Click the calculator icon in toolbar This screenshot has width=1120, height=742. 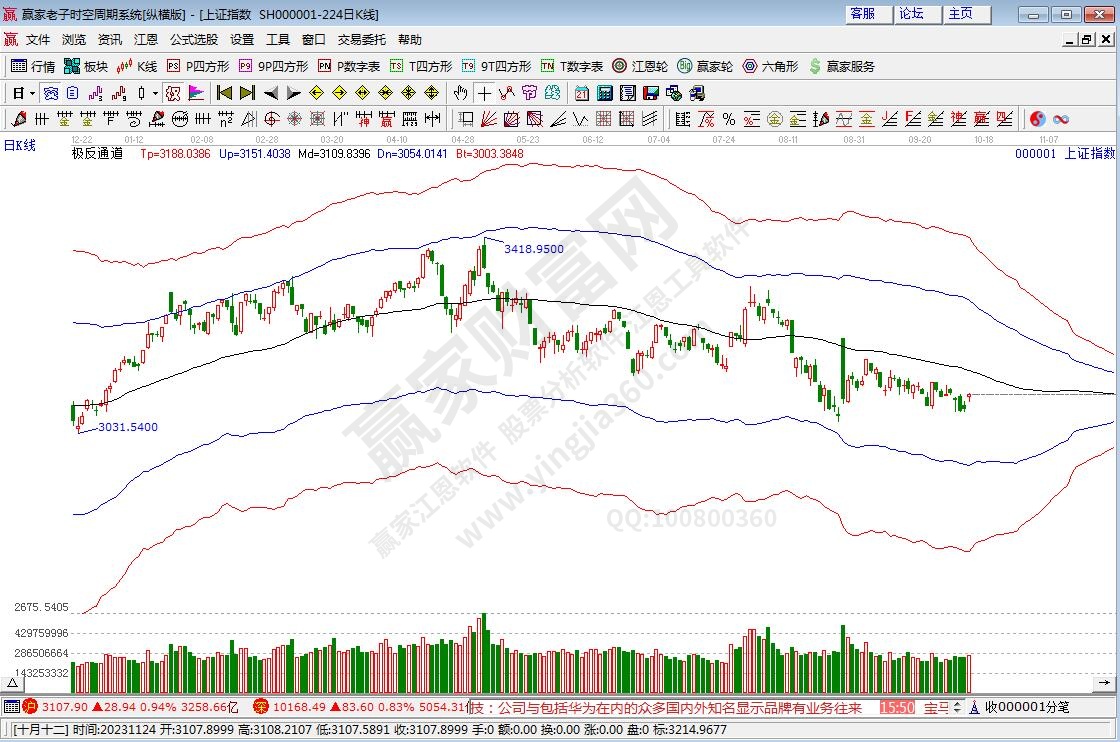pyautogui.click(x=604, y=93)
